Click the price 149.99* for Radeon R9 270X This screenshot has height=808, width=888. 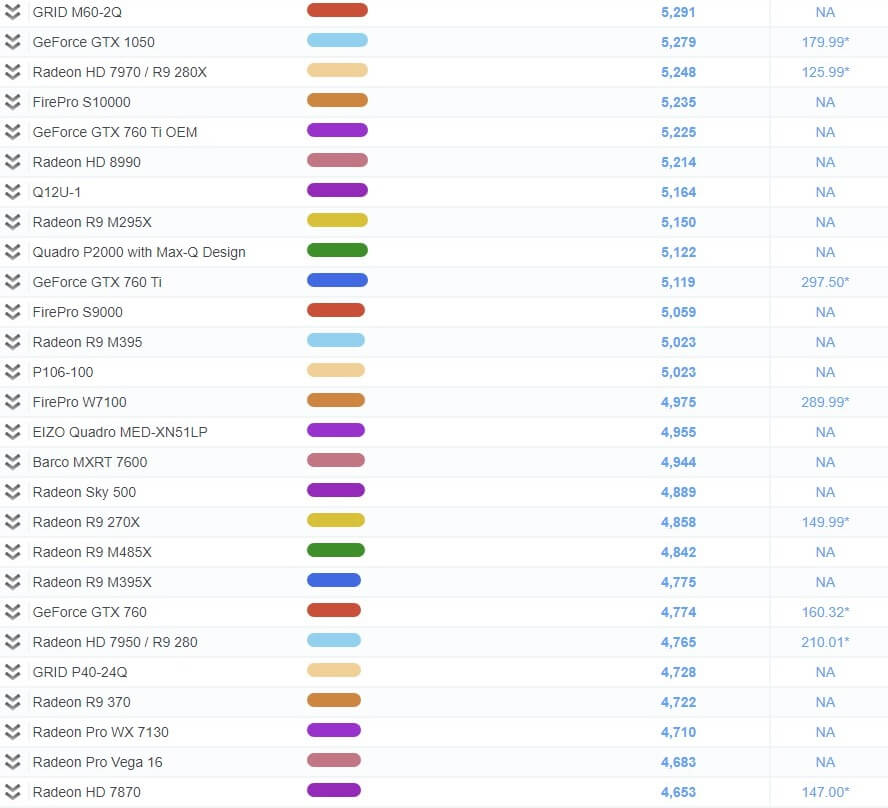click(x=825, y=522)
